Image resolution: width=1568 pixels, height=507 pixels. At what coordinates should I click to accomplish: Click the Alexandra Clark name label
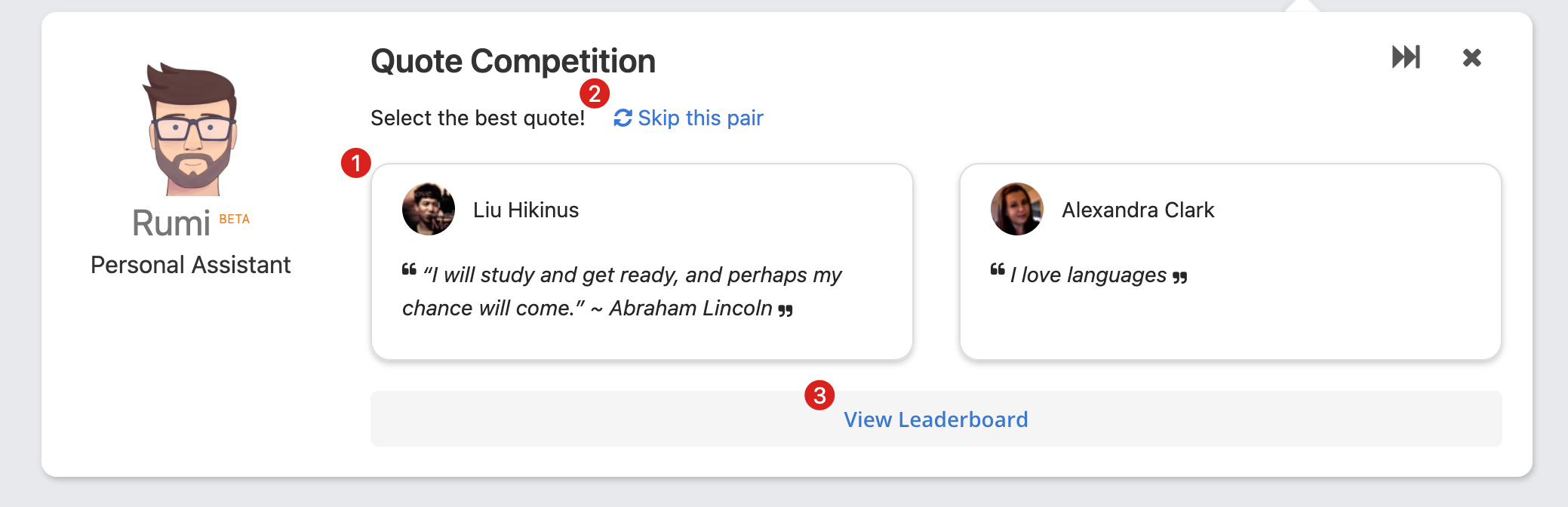pyautogui.click(x=1138, y=210)
